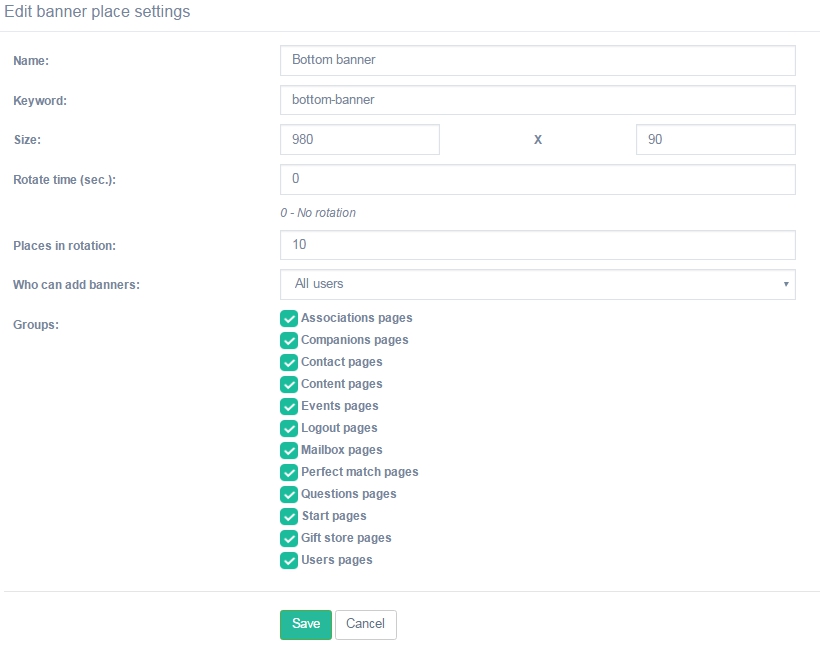Uncheck the Associations pages checkbox
The image size is (820, 651).
(289, 318)
